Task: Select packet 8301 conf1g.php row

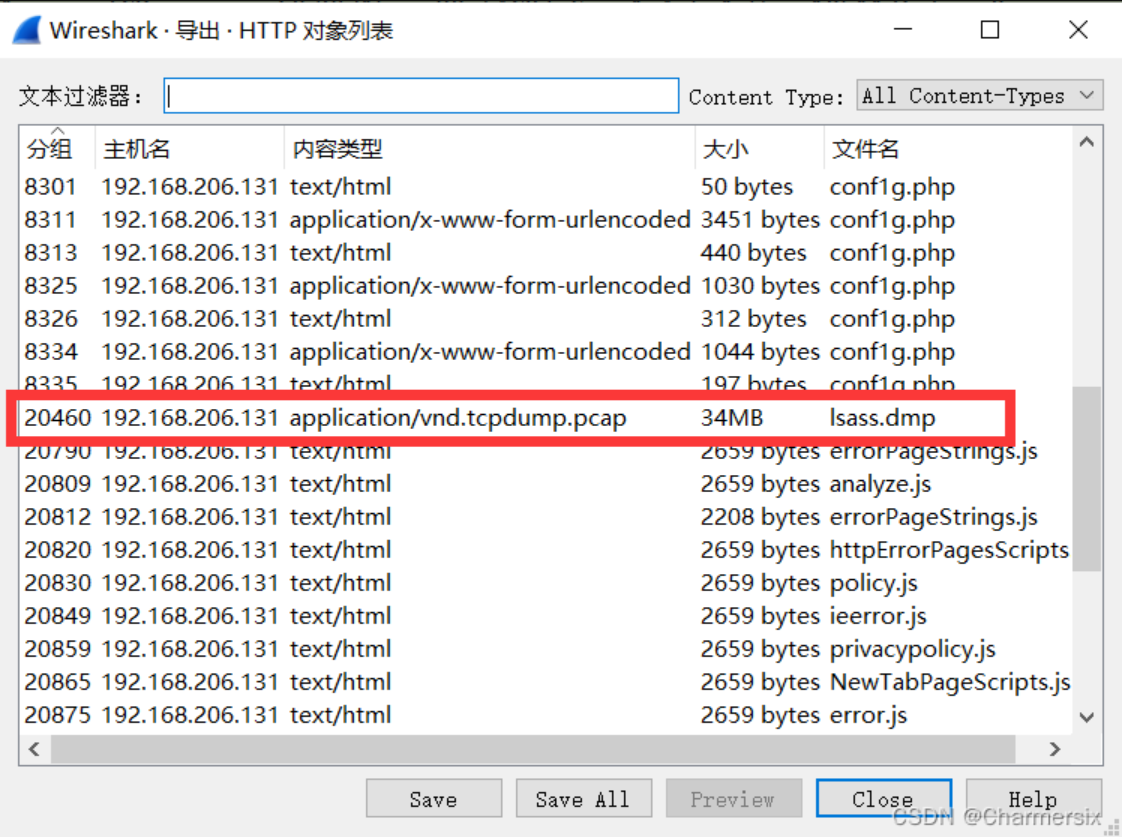Action: [x=547, y=187]
